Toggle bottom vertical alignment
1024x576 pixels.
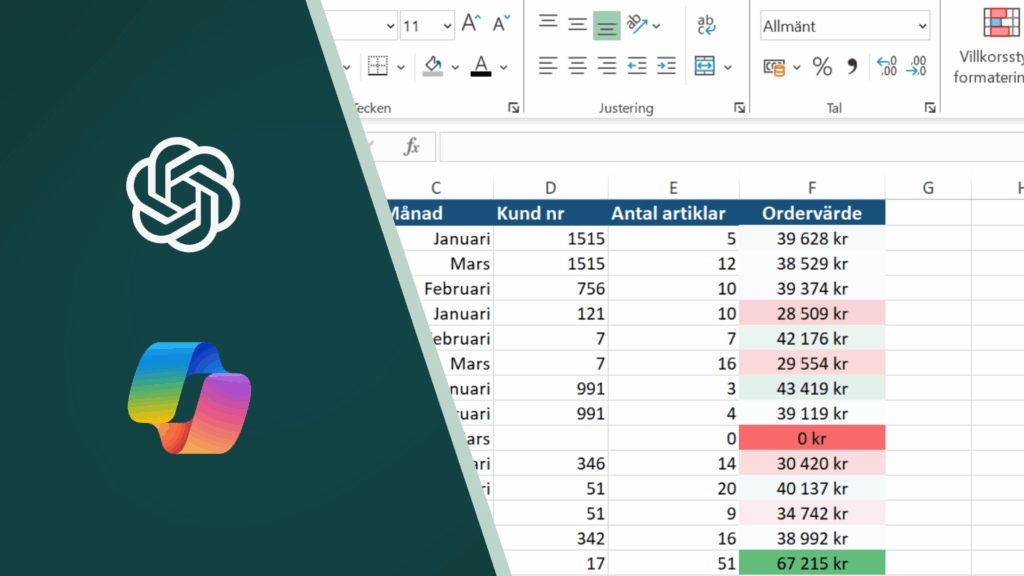coord(607,25)
